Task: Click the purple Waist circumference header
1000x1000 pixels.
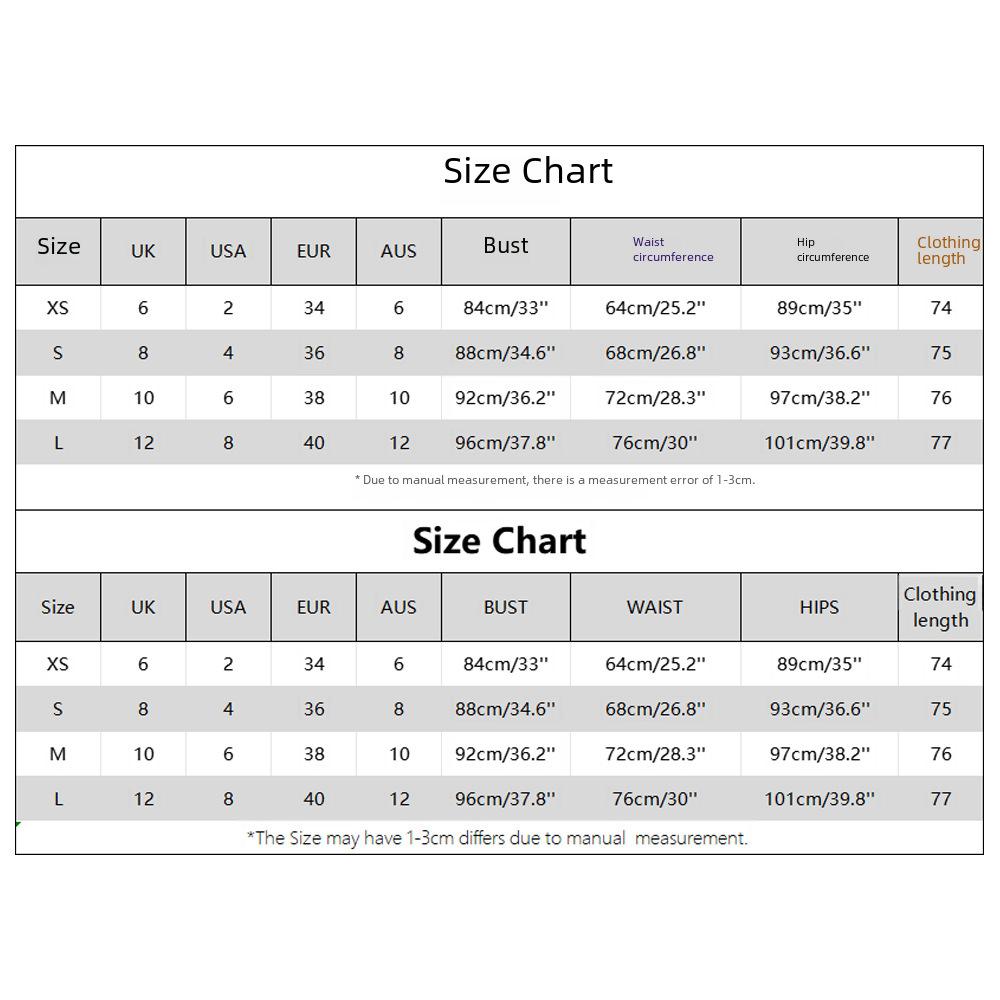Action: (x=673, y=249)
